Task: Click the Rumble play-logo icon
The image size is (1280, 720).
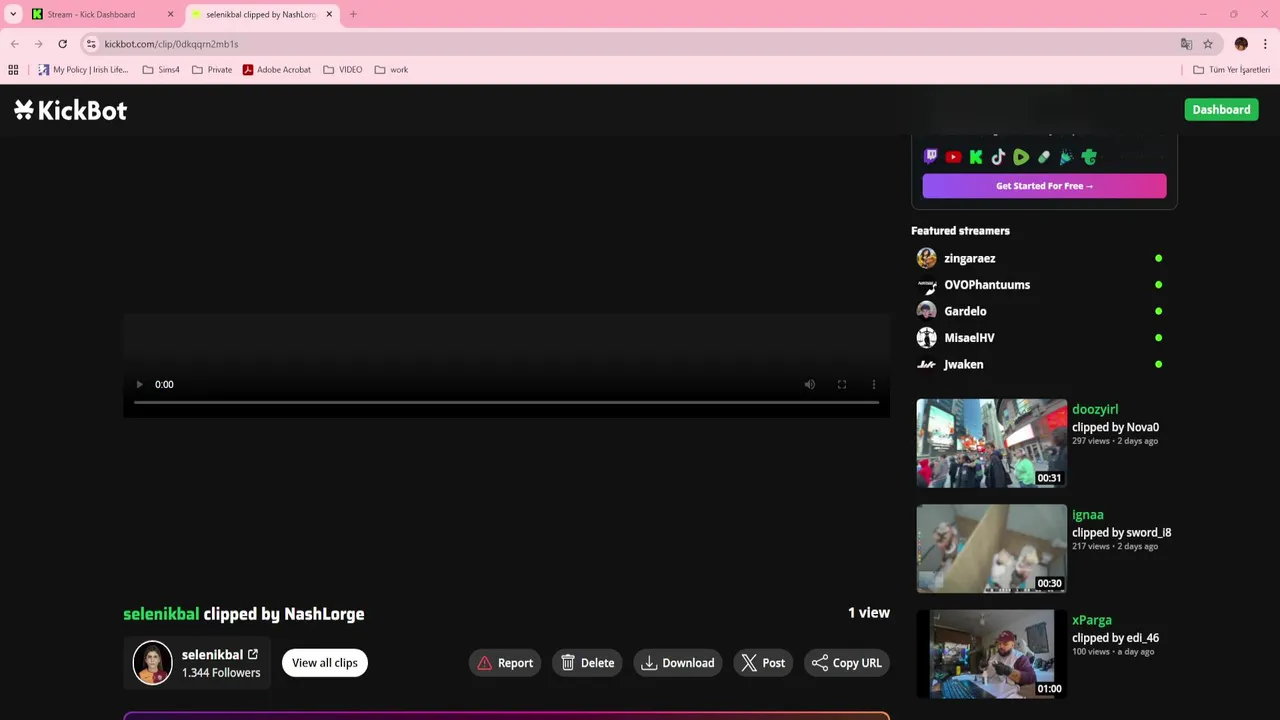Action: pos(1021,157)
